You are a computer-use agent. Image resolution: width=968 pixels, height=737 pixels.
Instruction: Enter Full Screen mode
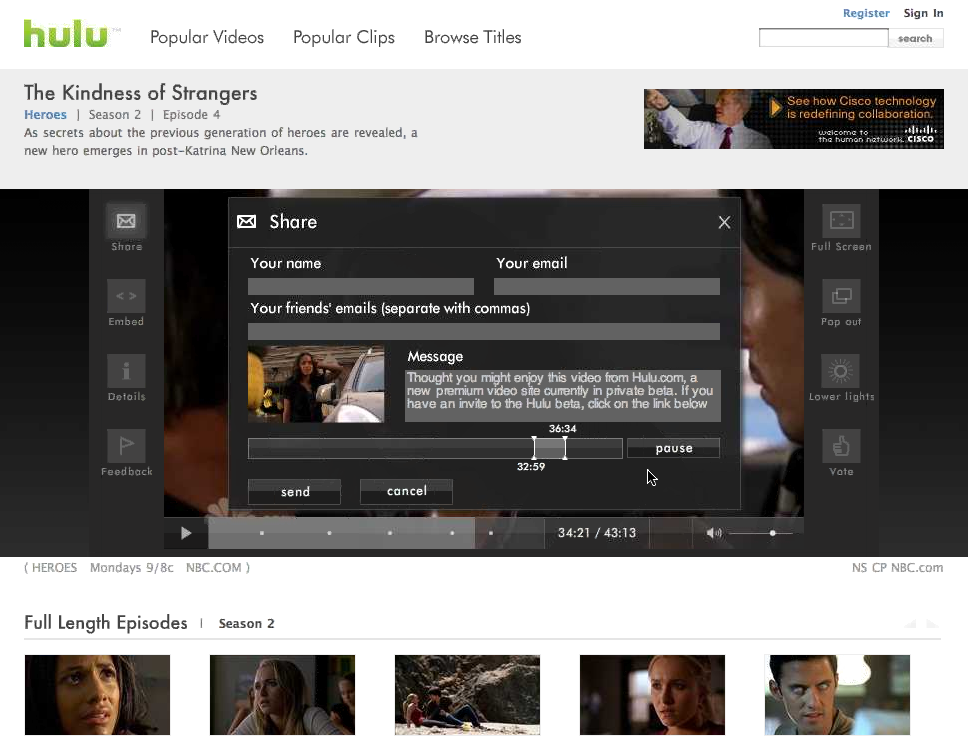(x=841, y=221)
